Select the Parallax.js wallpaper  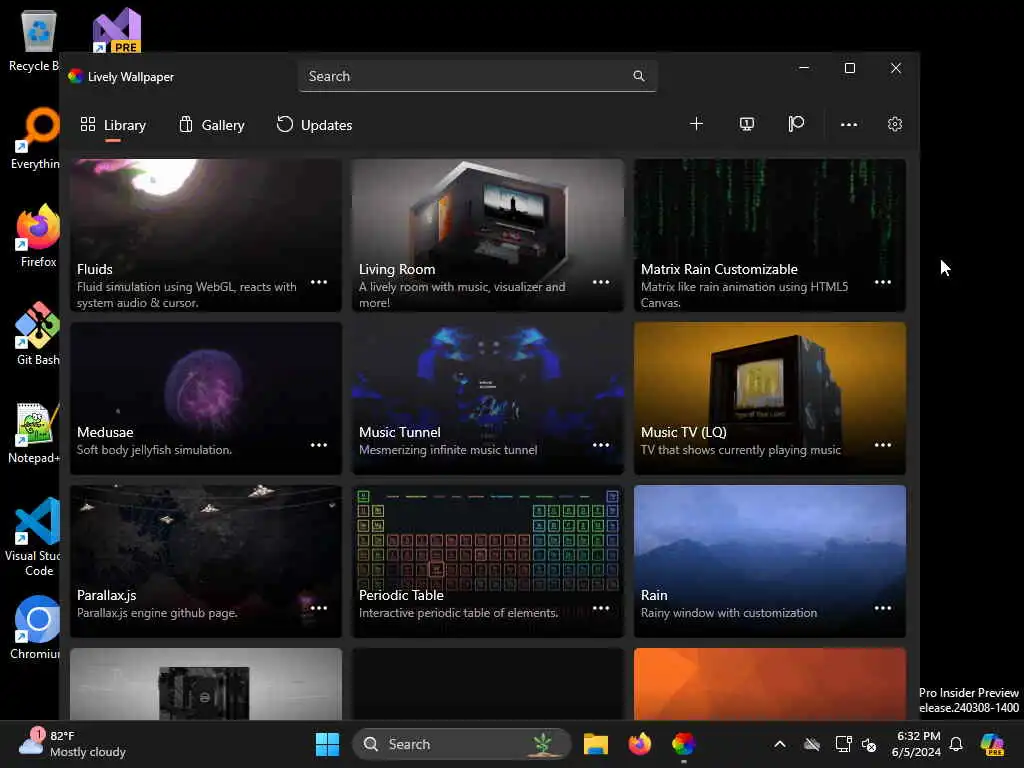(x=206, y=561)
